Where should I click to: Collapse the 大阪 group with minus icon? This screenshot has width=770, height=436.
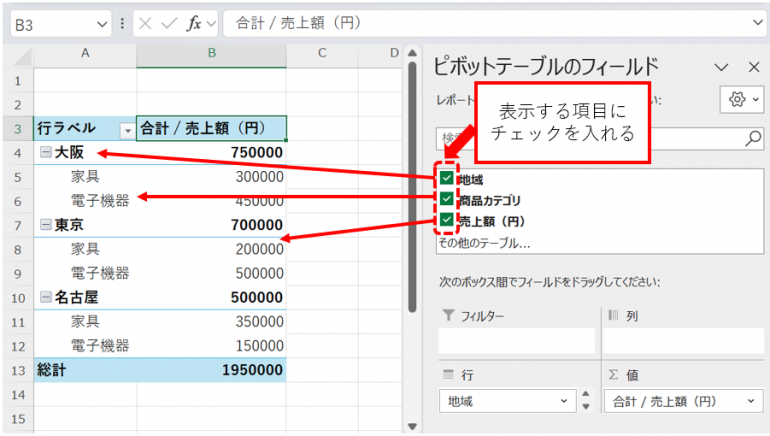coord(45,153)
